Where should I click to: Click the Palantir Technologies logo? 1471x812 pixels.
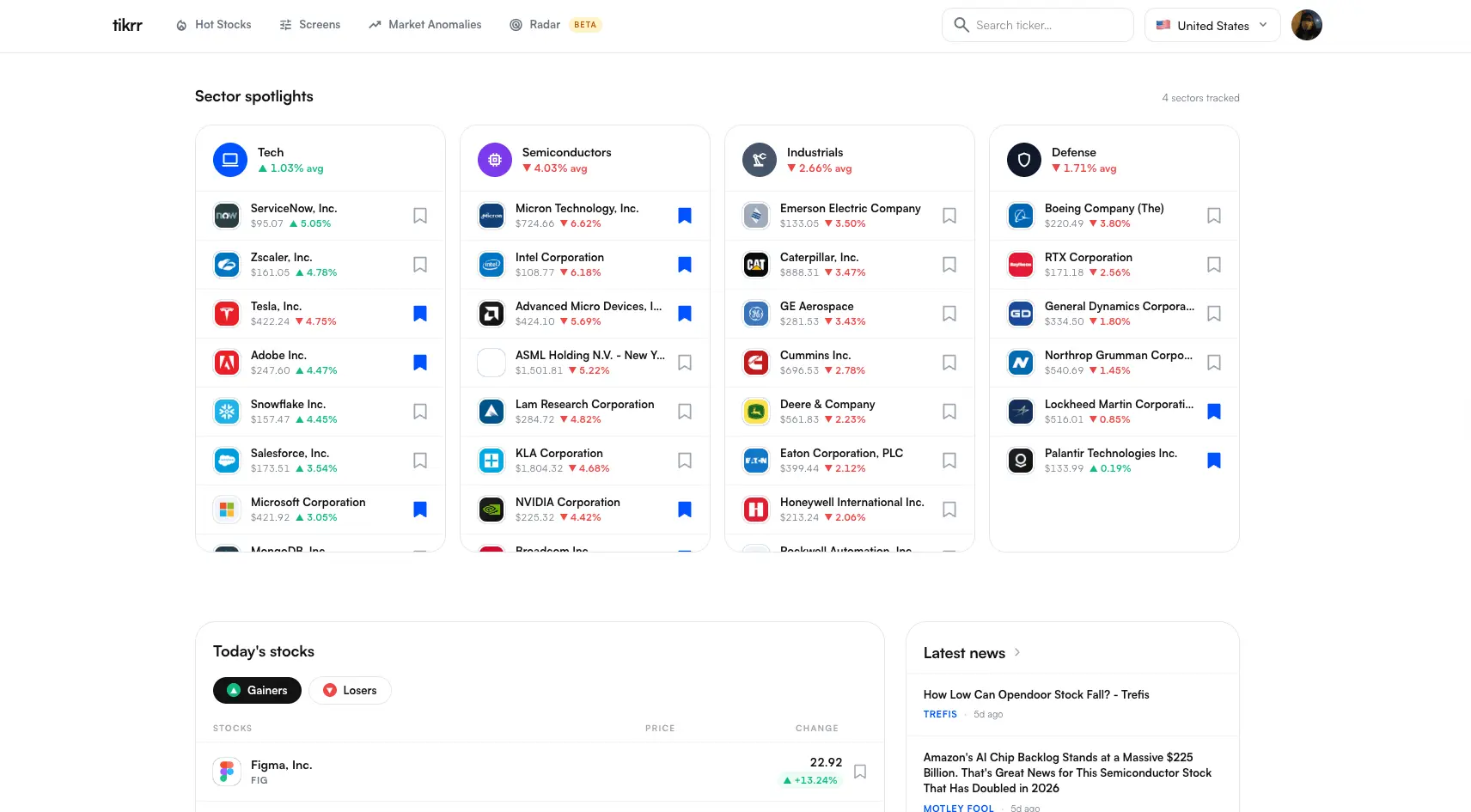click(1021, 461)
